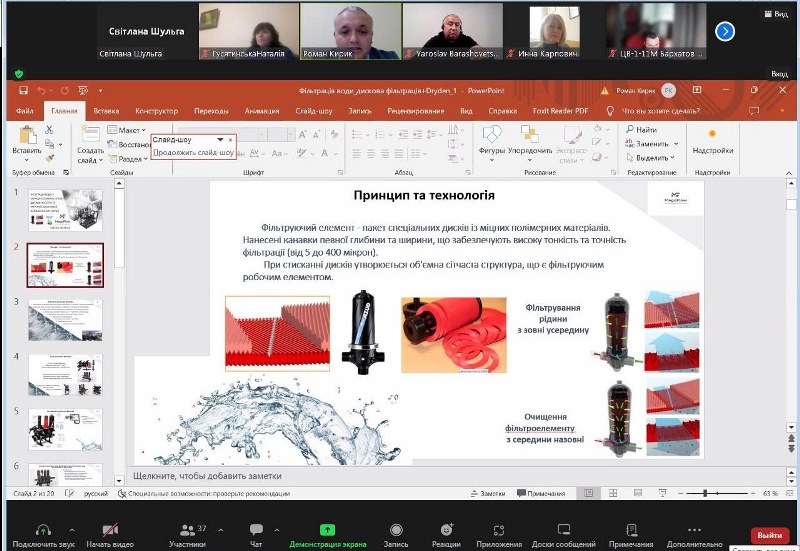Click Найти search button in editing group

pyautogui.click(x=641, y=130)
